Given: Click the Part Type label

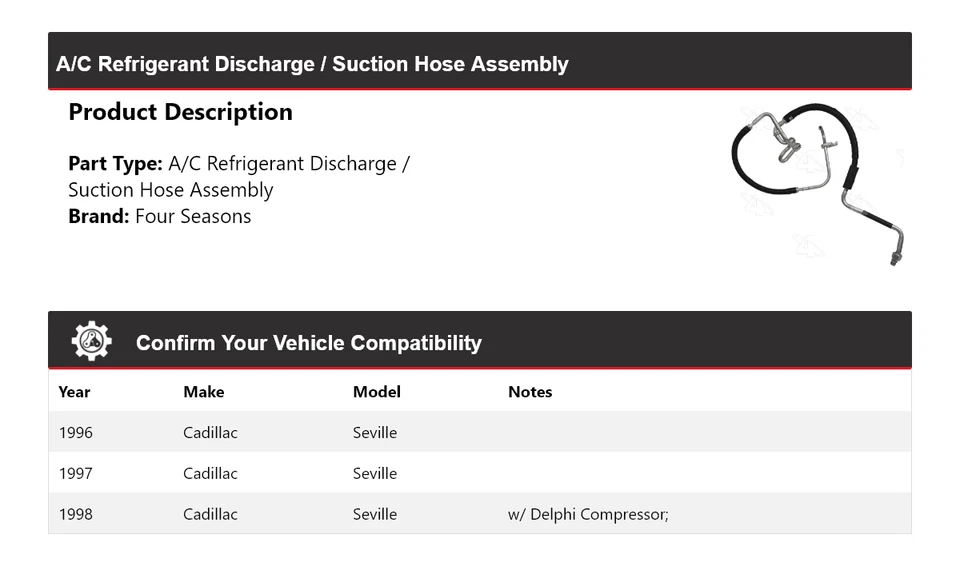Looking at the screenshot, I should [x=115, y=164].
